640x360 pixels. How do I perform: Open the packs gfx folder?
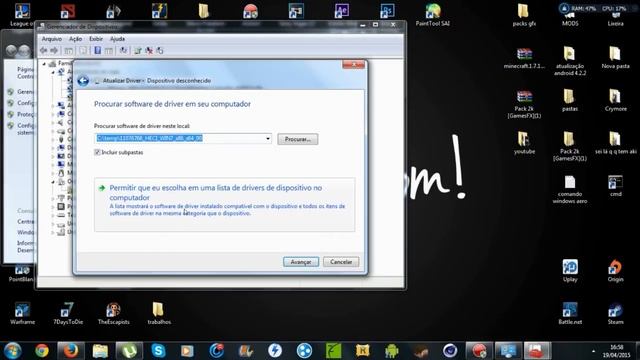(x=524, y=15)
